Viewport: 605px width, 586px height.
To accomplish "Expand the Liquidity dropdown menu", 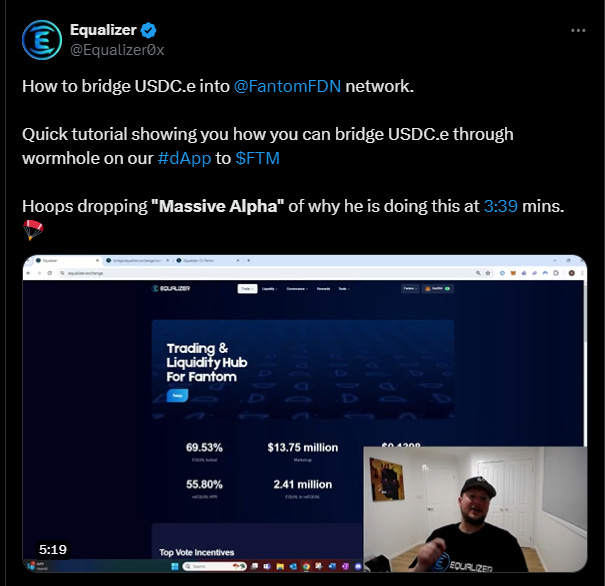I will tap(269, 289).
